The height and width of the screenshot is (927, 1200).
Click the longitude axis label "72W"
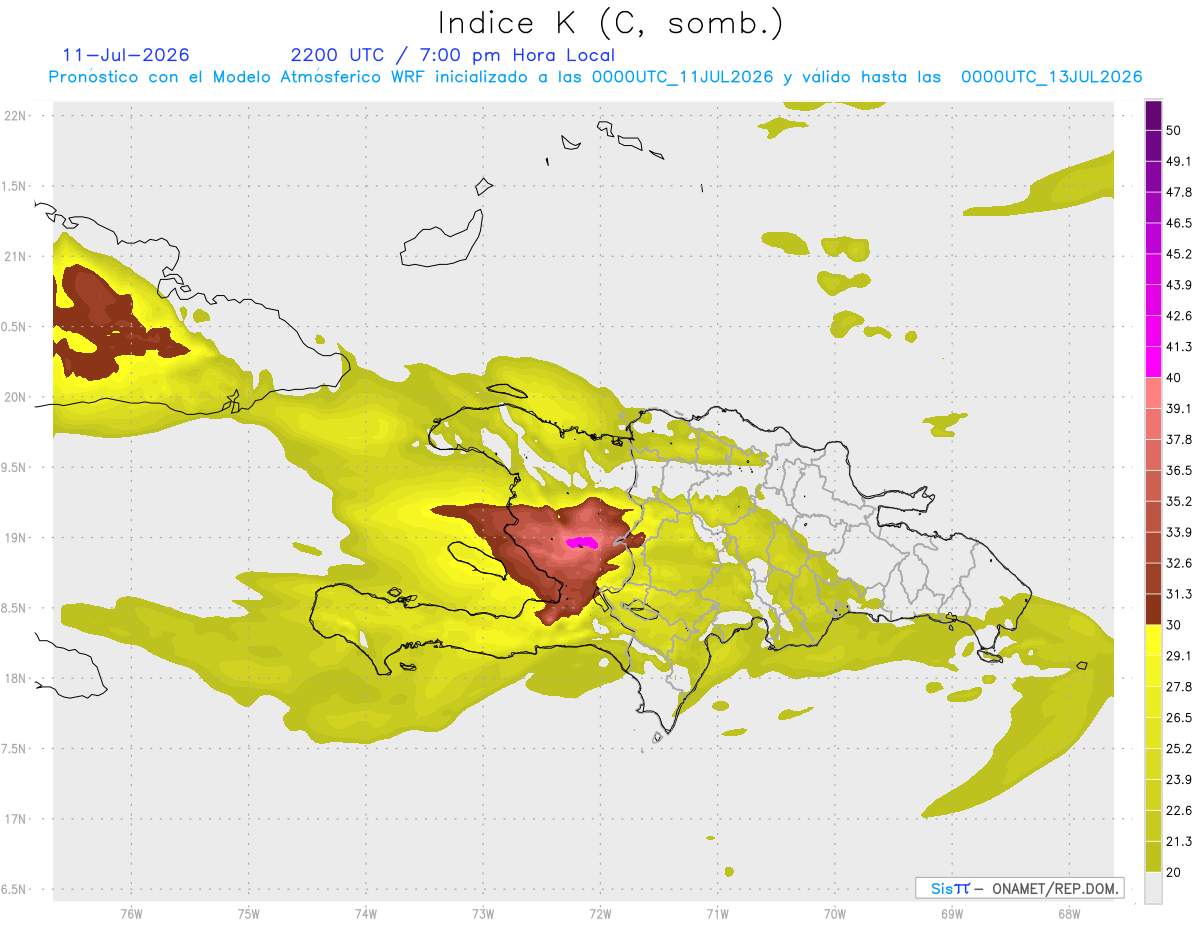[600, 913]
